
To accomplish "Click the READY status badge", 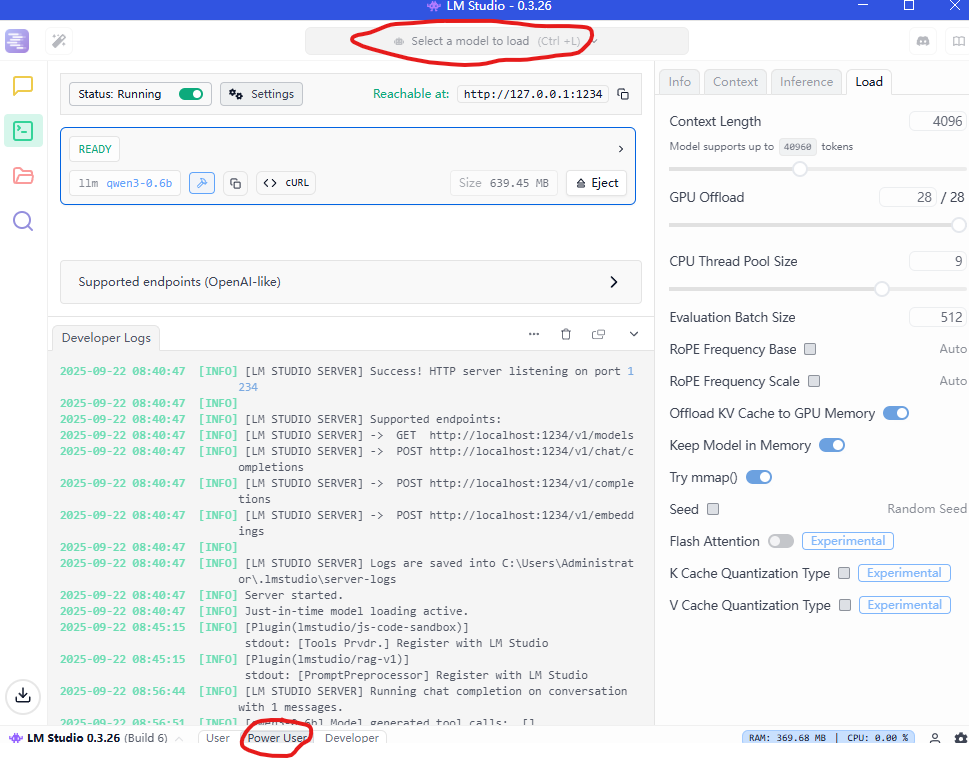I will 95,149.
